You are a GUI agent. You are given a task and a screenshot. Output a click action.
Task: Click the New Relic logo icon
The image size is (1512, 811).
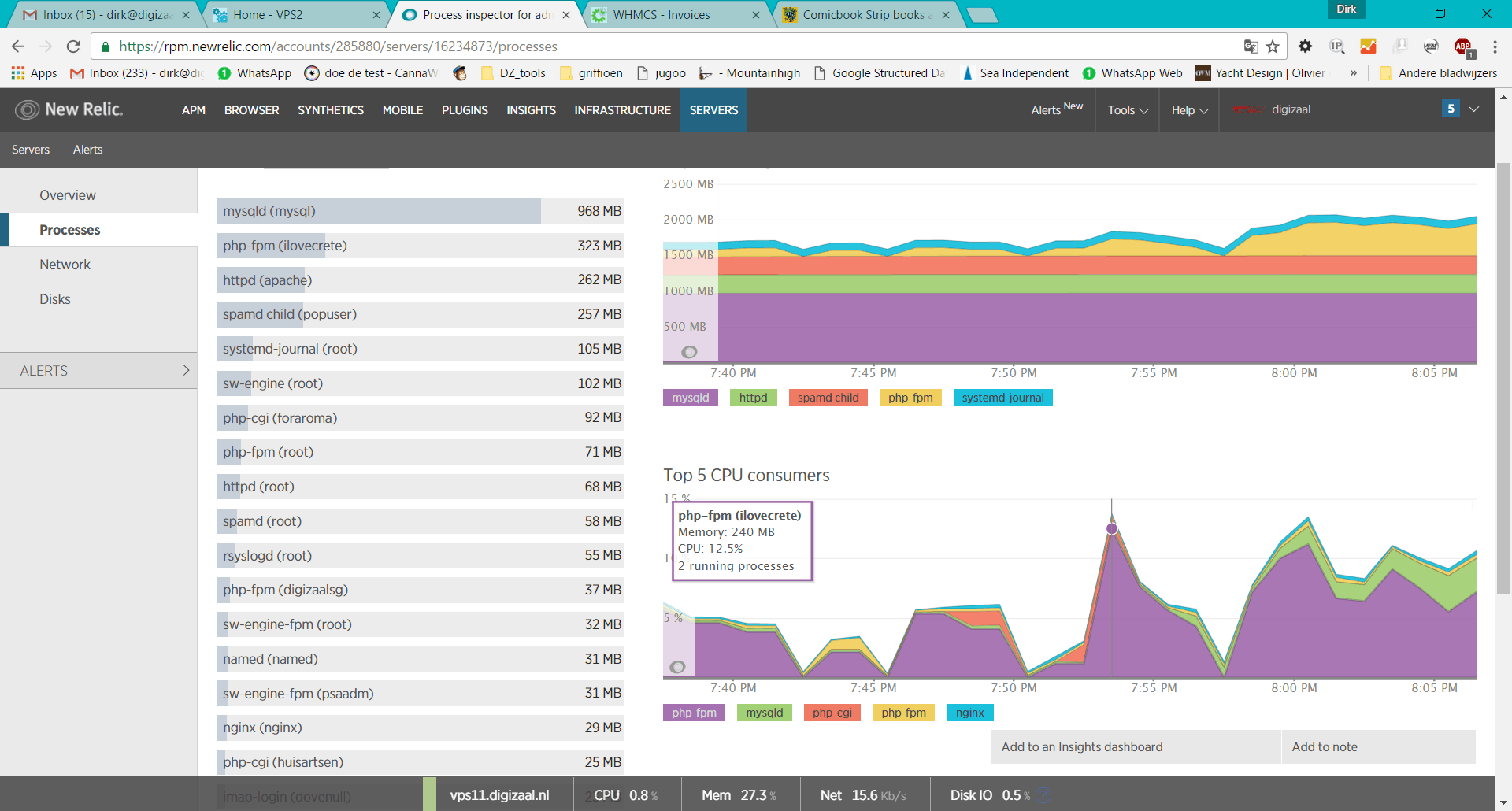click(x=27, y=109)
